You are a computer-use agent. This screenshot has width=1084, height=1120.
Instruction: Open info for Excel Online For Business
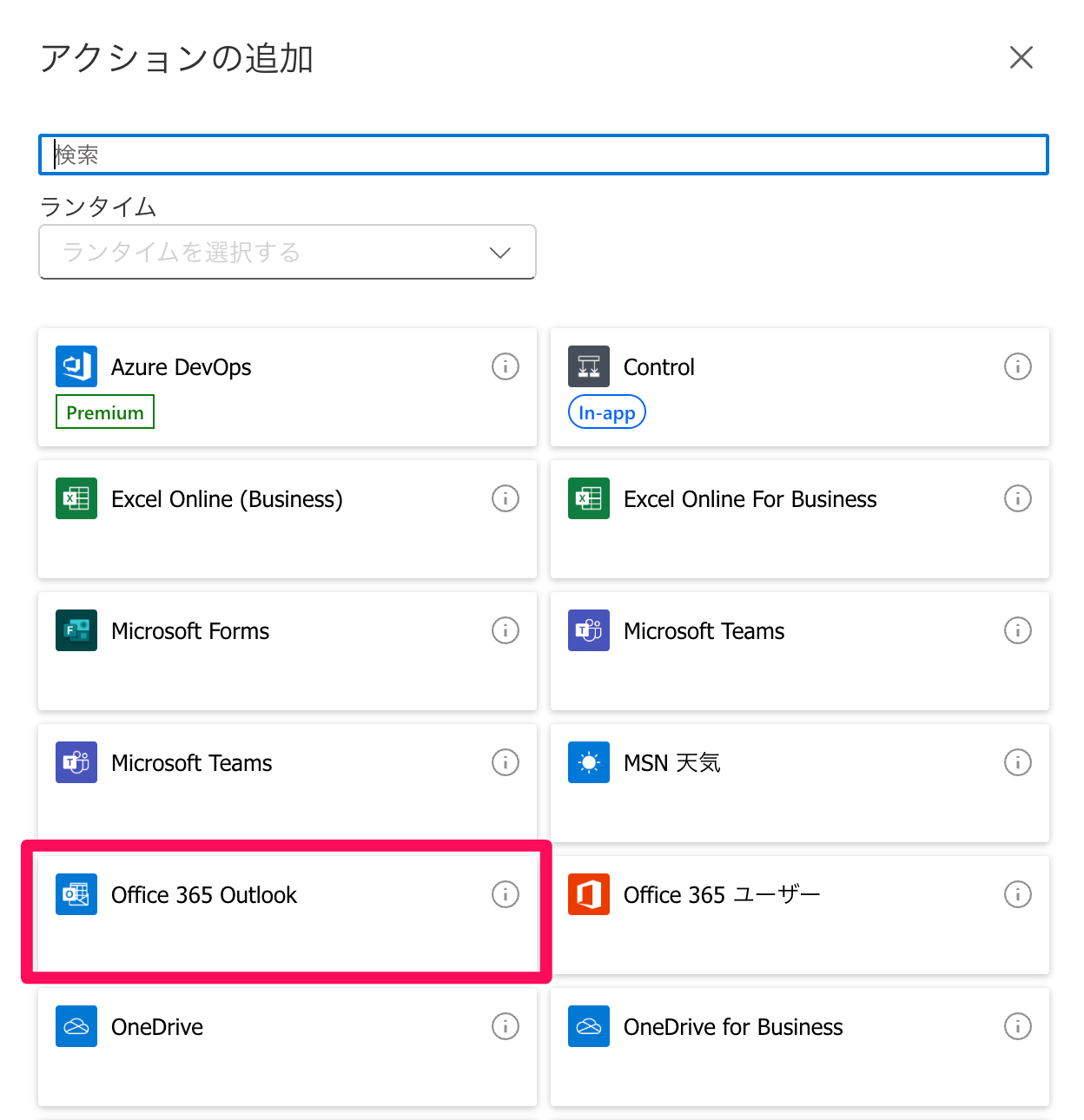pyautogui.click(x=1018, y=498)
